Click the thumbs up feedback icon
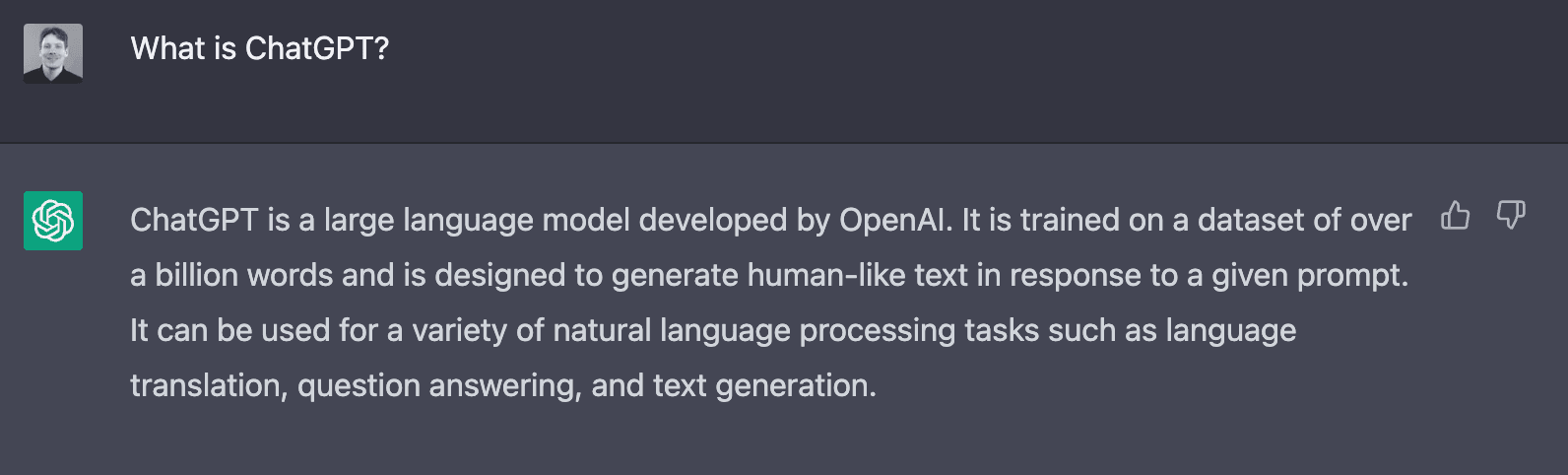The height and width of the screenshot is (475, 1568). (x=1455, y=215)
